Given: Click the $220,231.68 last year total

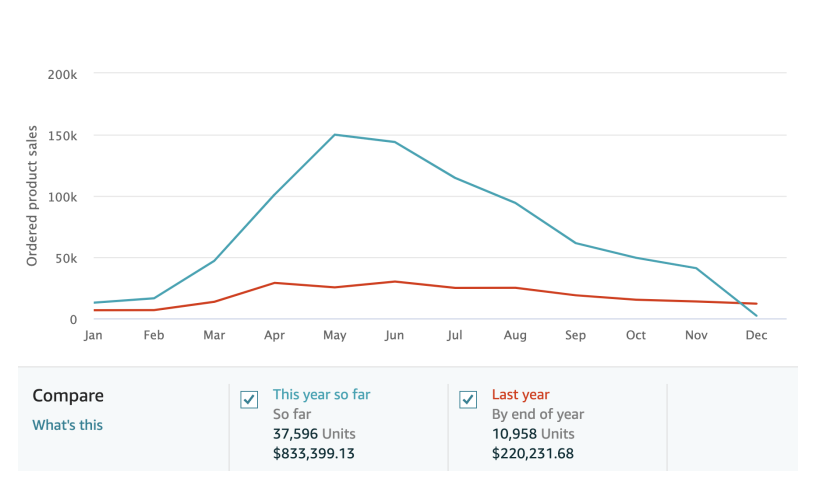Looking at the screenshot, I should [532, 453].
